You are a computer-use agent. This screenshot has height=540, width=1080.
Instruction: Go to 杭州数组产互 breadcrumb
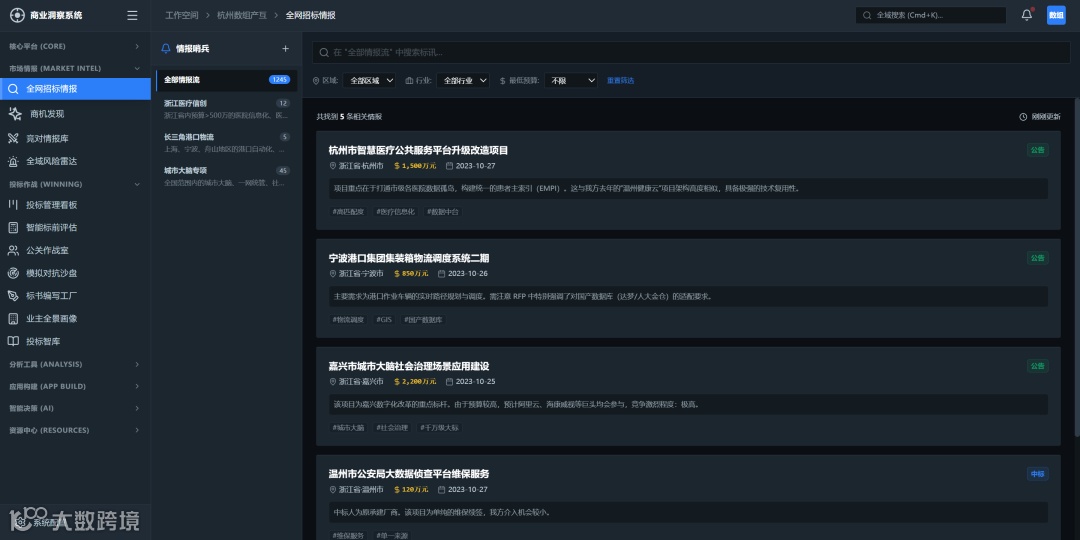[242, 15]
